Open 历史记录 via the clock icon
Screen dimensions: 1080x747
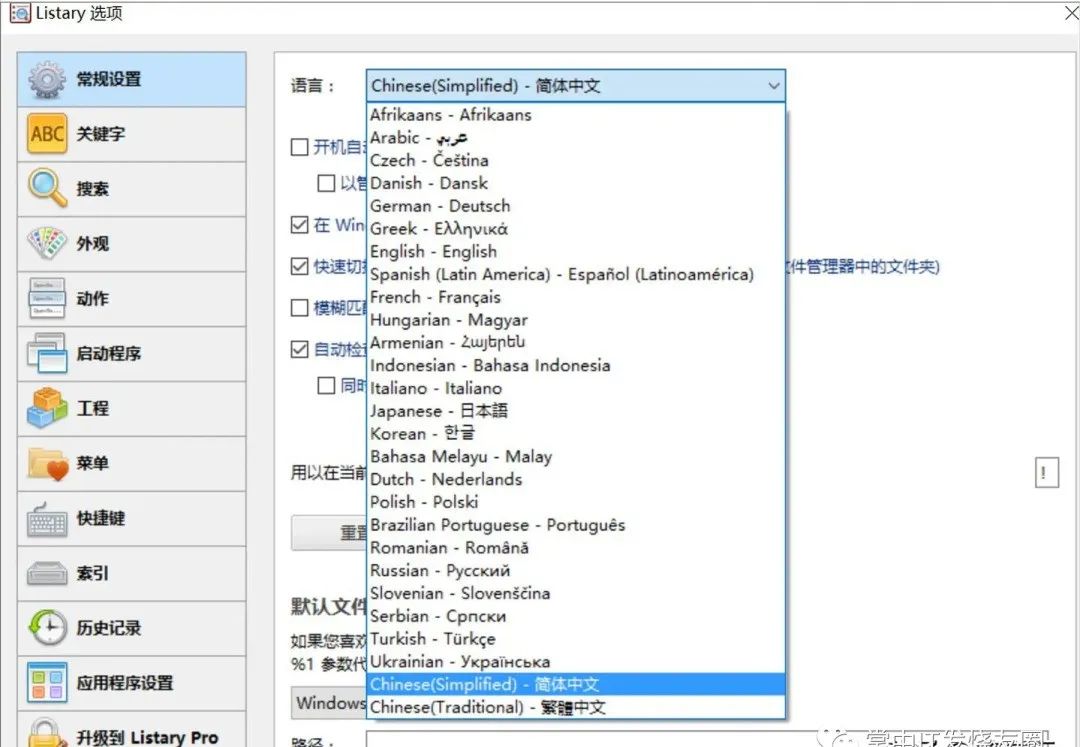(45, 628)
